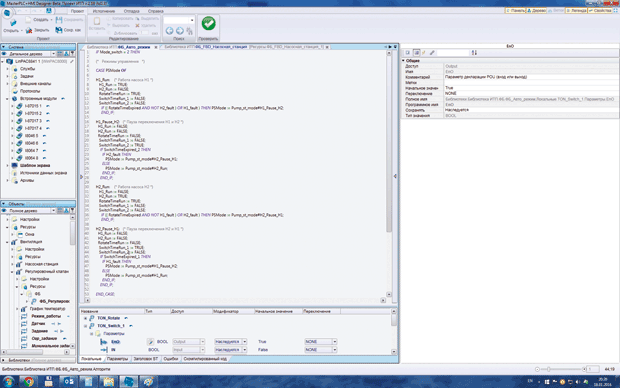Click the Paint taskbar icon

click(x=148, y=381)
